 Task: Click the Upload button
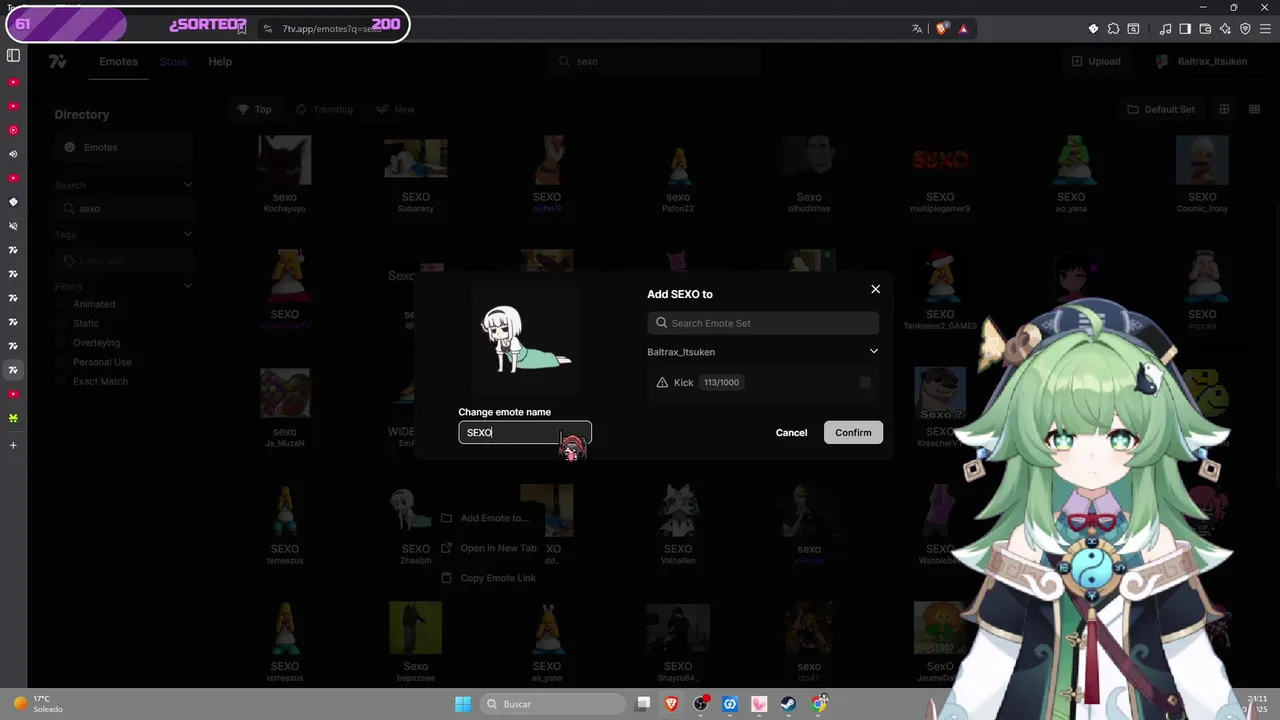pyautogui.click(x=1095, y=62)
